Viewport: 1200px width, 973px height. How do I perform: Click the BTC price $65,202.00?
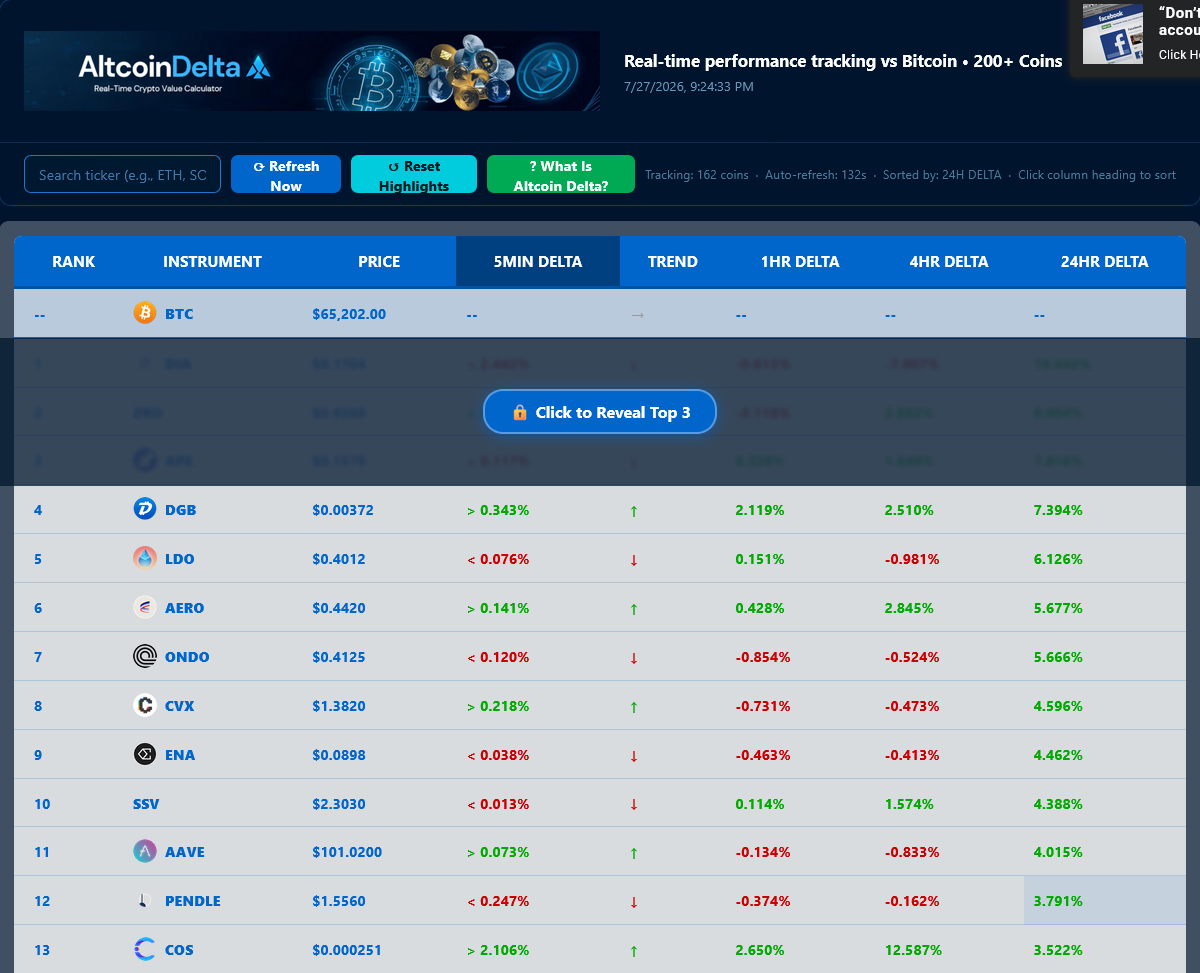point(349,314)
